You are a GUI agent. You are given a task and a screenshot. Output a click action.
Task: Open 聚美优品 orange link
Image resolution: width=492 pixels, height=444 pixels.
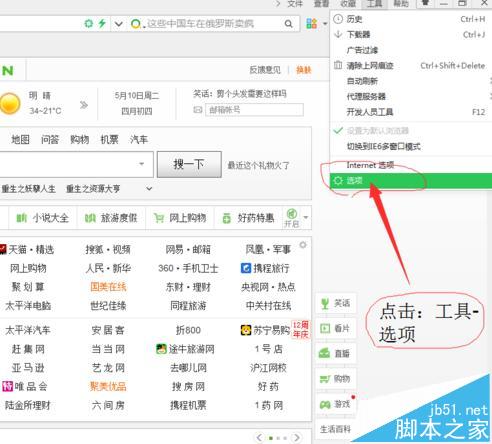108,386
